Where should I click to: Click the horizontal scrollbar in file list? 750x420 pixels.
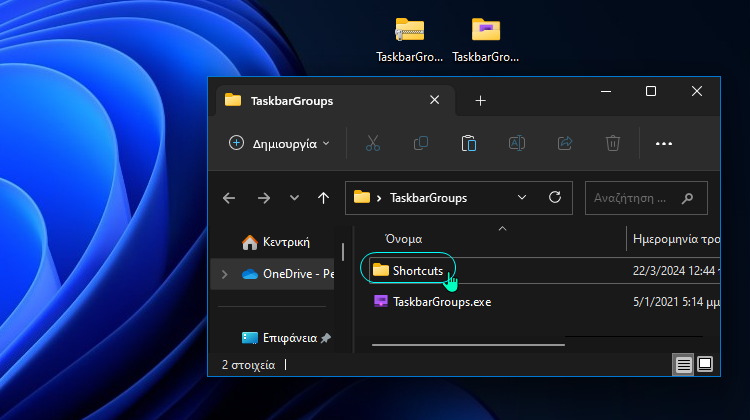tap(468, 344)
